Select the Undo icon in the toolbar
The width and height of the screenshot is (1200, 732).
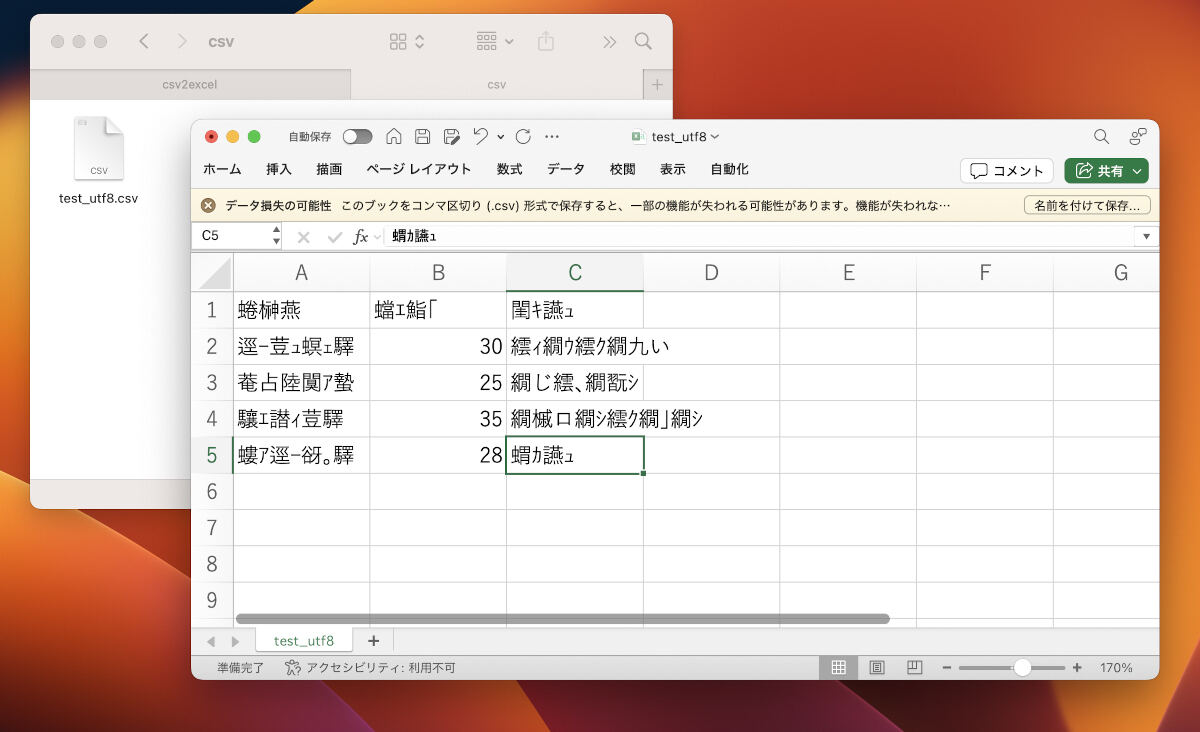point(480,137)
